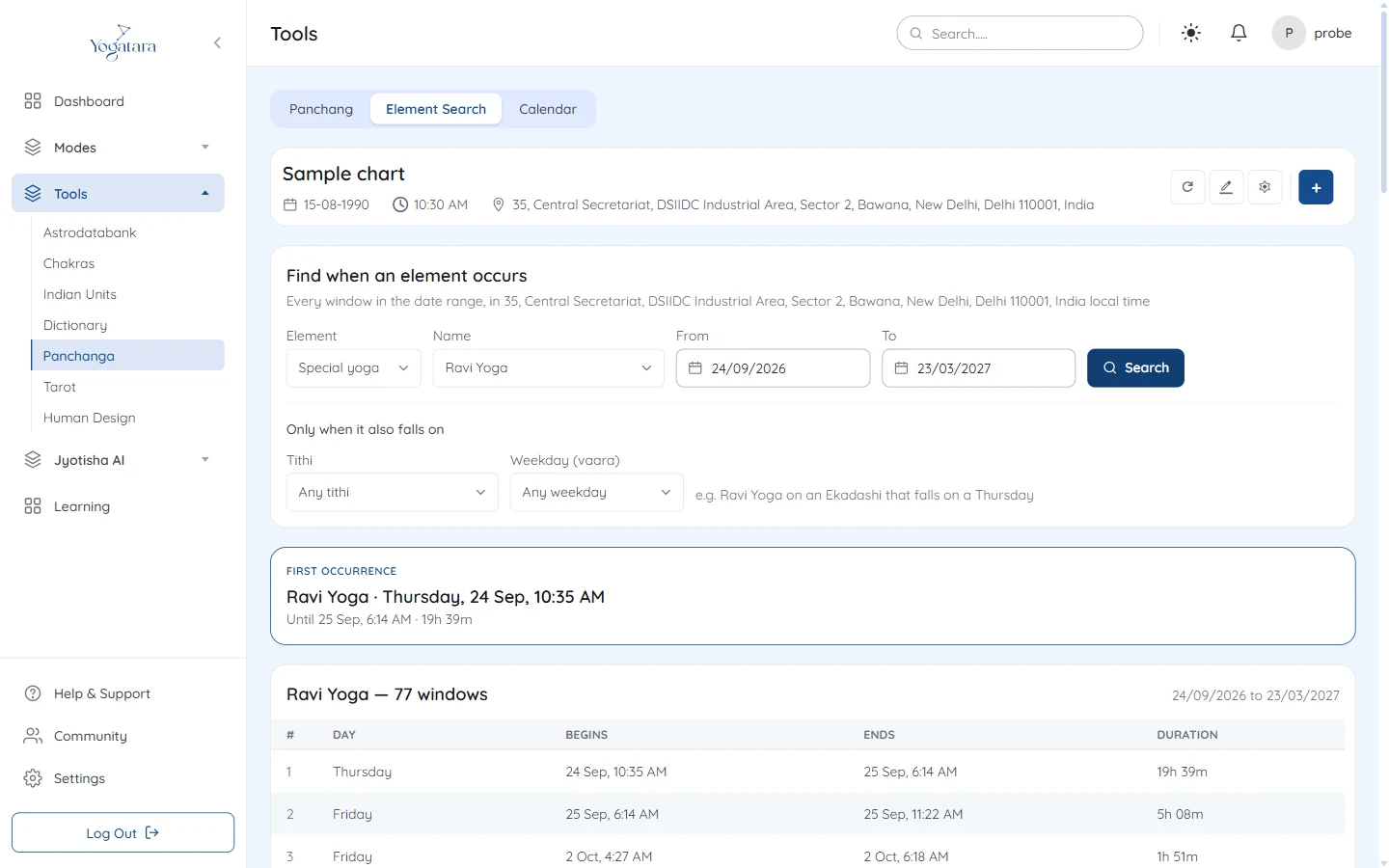Add a new chart with plus button
Screen dimensions: 1389x868
pyautogui.click(x=1316, y=187)
